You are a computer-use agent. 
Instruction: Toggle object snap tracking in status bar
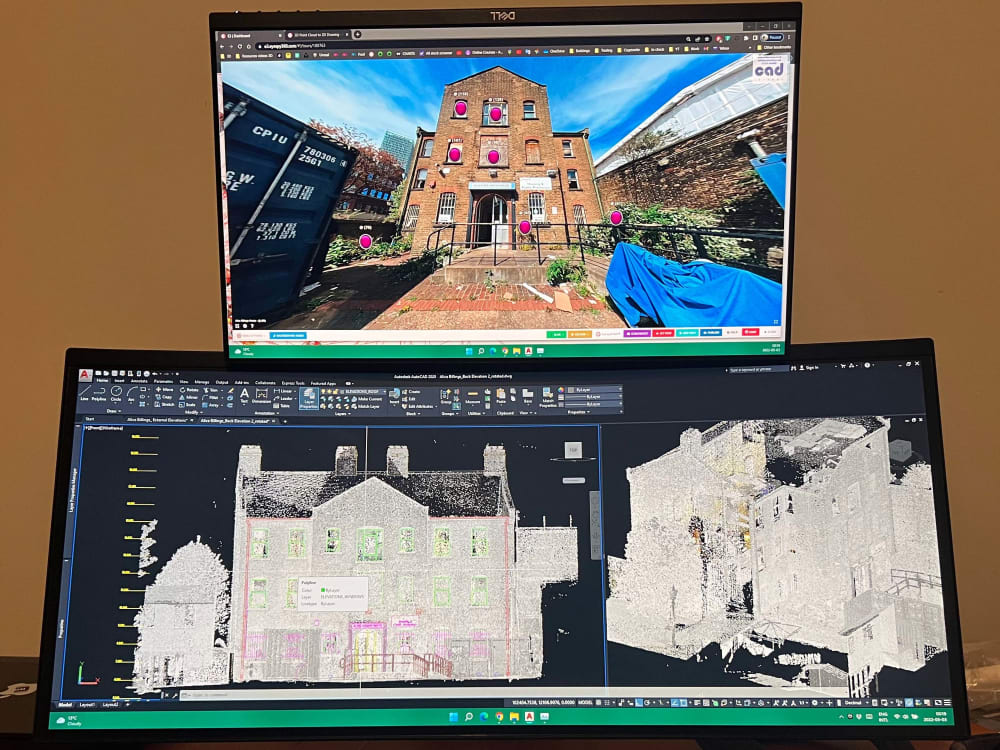pyautogui.click(x=675, y=702)
